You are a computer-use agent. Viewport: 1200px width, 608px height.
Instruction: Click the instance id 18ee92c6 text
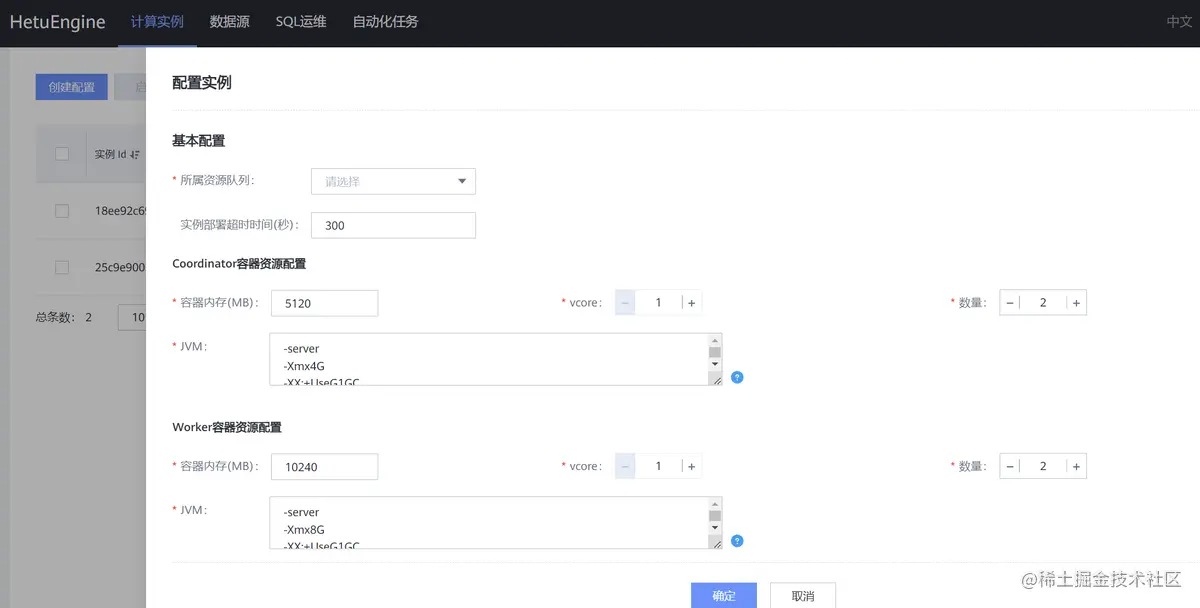point(120,211)
